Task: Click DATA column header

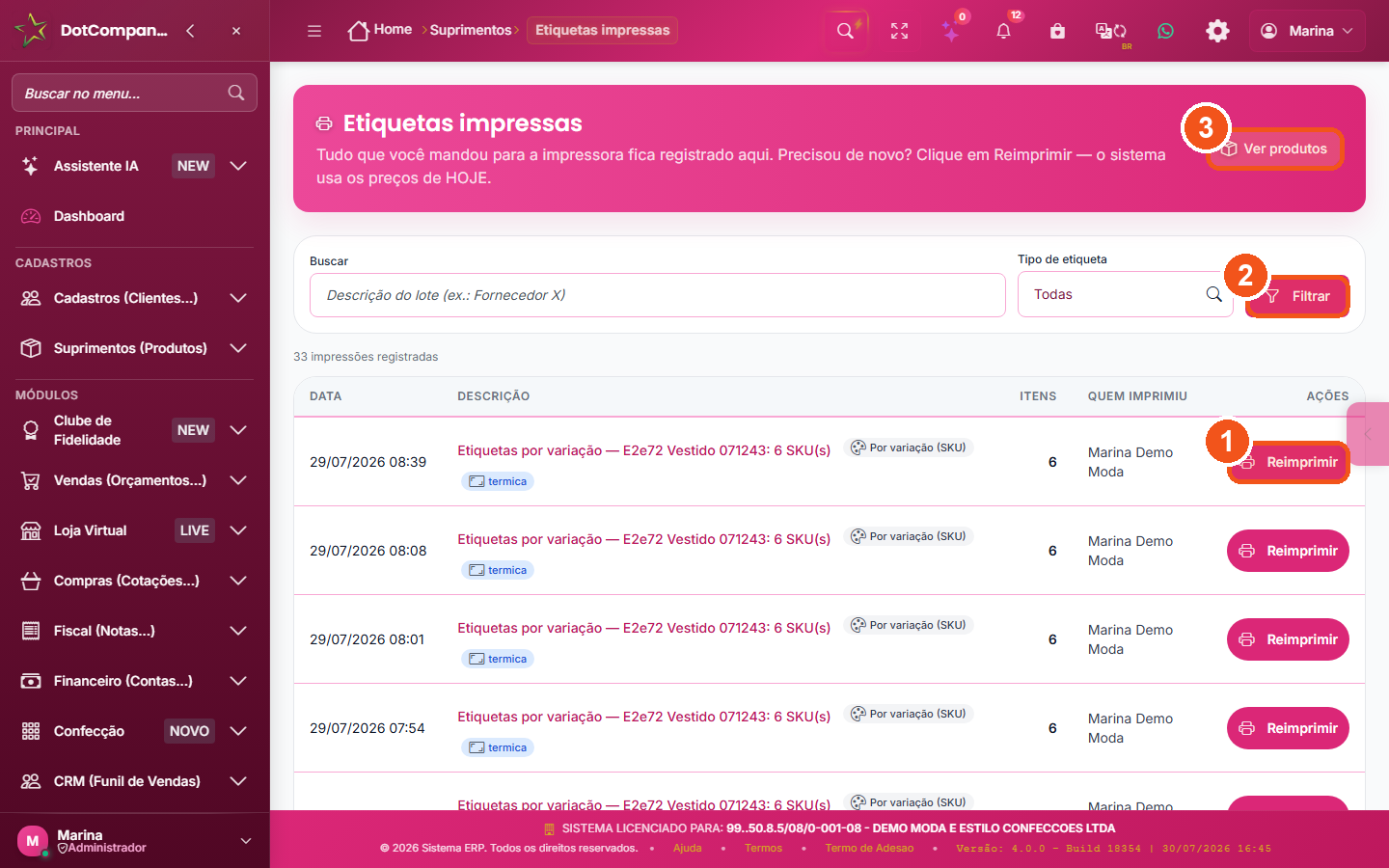Action: (x=325, y=396)
